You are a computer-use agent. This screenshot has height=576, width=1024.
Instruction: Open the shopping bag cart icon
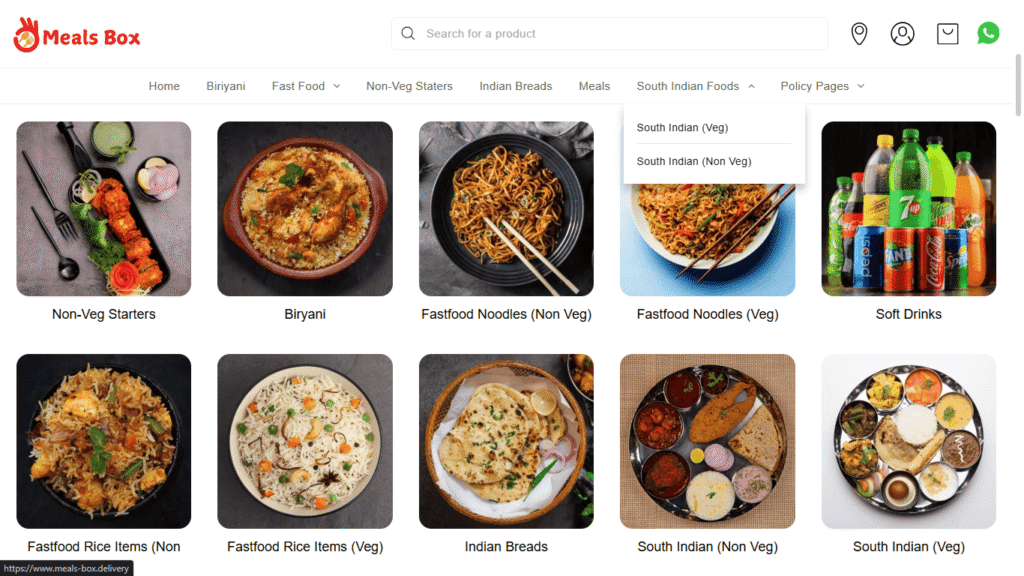(x=947, y=34)
